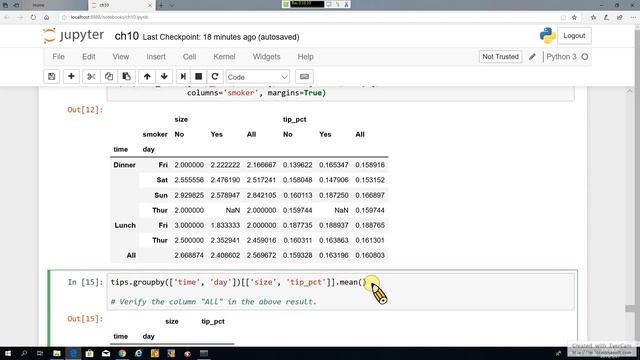Click the size column header in Out[12]

click(181, 120)
